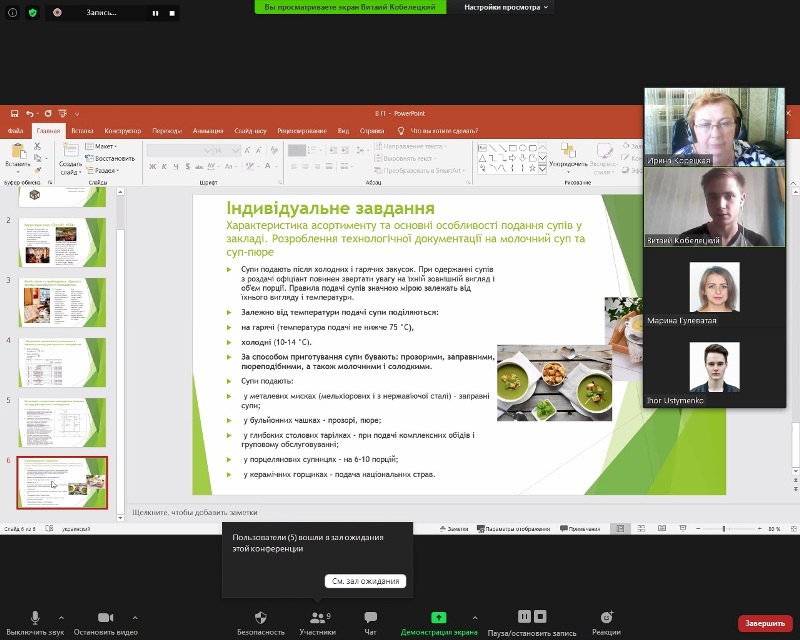Image resolution: width=800 pixels, height=640 pixels.
Task: Toggle the Заметки notes pane button
Action: pyautogui.click(x=454, y=529)
